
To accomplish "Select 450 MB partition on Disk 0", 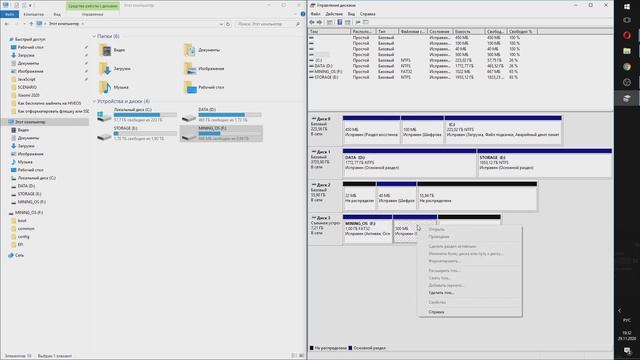I will coord(371,130).
